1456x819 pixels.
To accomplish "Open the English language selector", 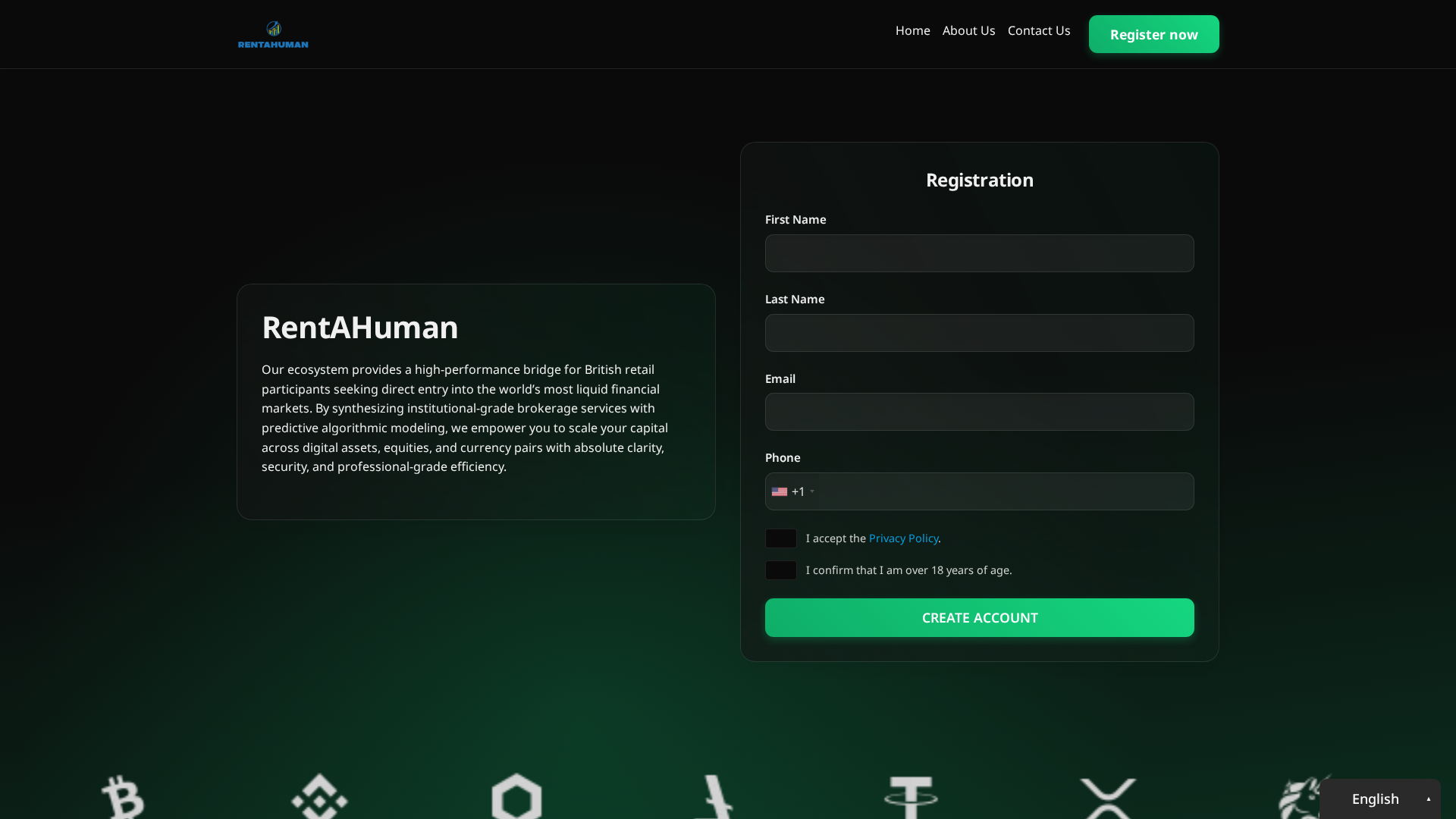I will (x=1380, y=799).
